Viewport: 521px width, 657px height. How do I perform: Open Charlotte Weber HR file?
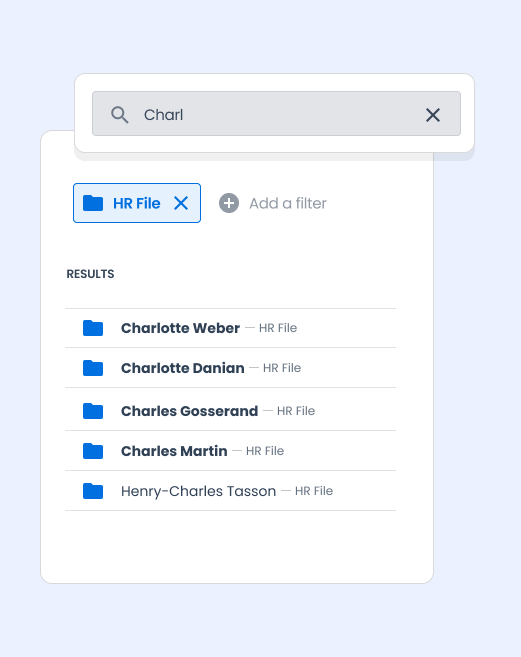click(230, 328)
